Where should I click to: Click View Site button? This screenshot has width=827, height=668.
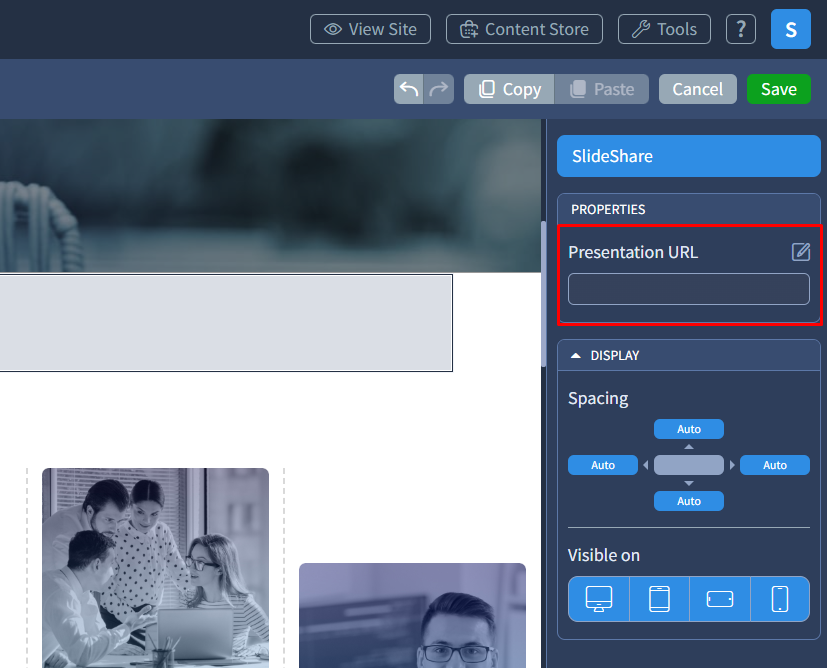370,29
